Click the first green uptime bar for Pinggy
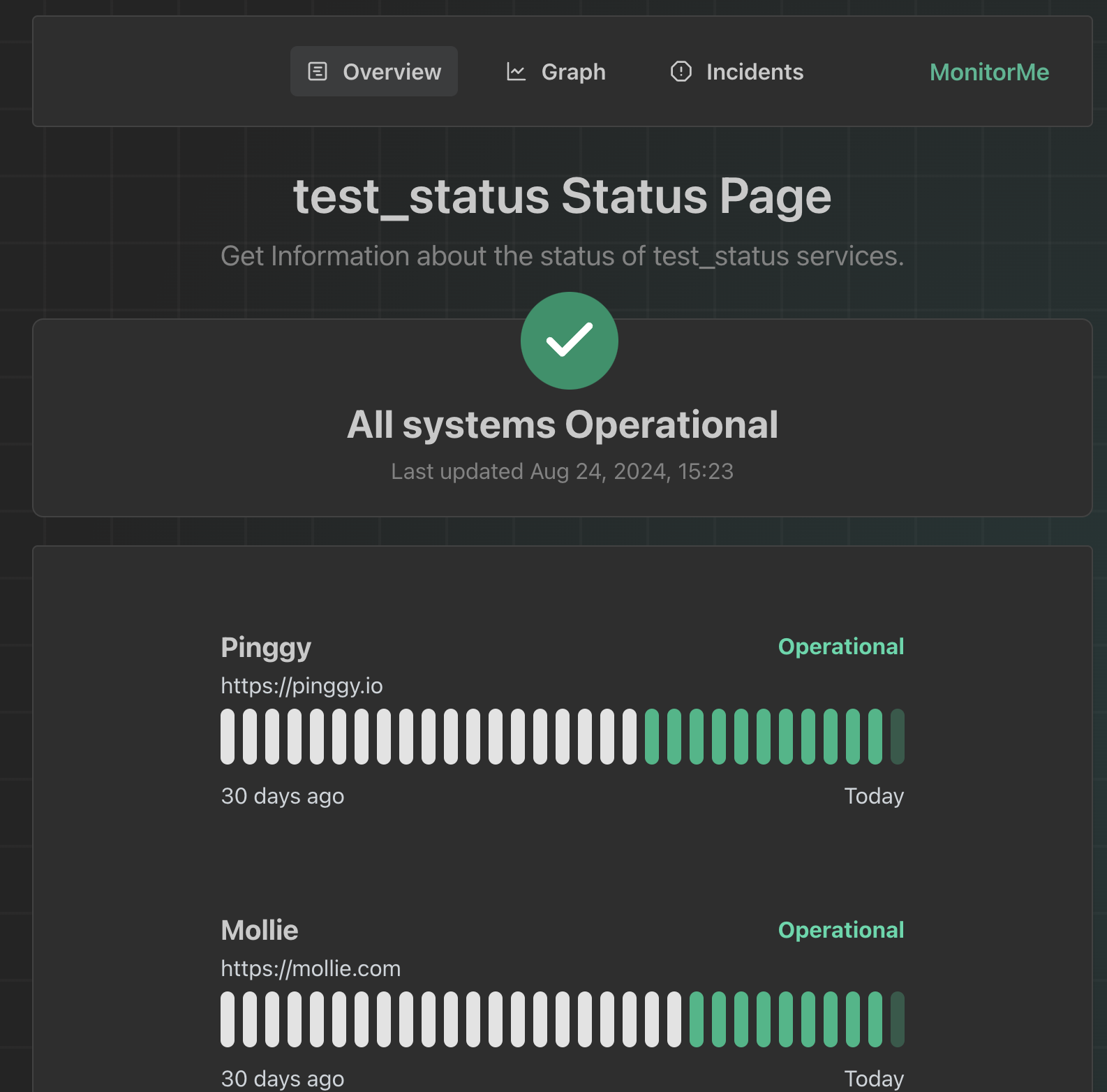 (652, 737)
